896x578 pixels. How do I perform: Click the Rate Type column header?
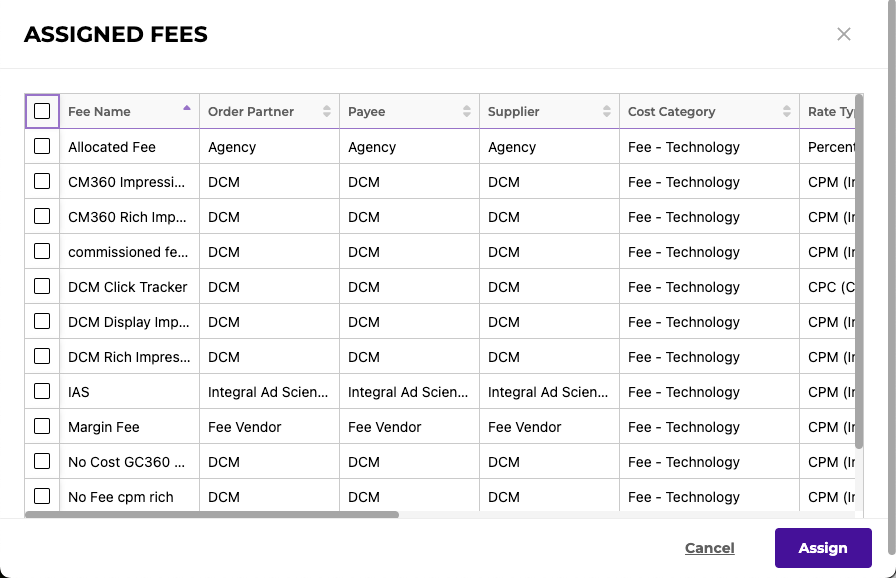(x=832, y=111)
